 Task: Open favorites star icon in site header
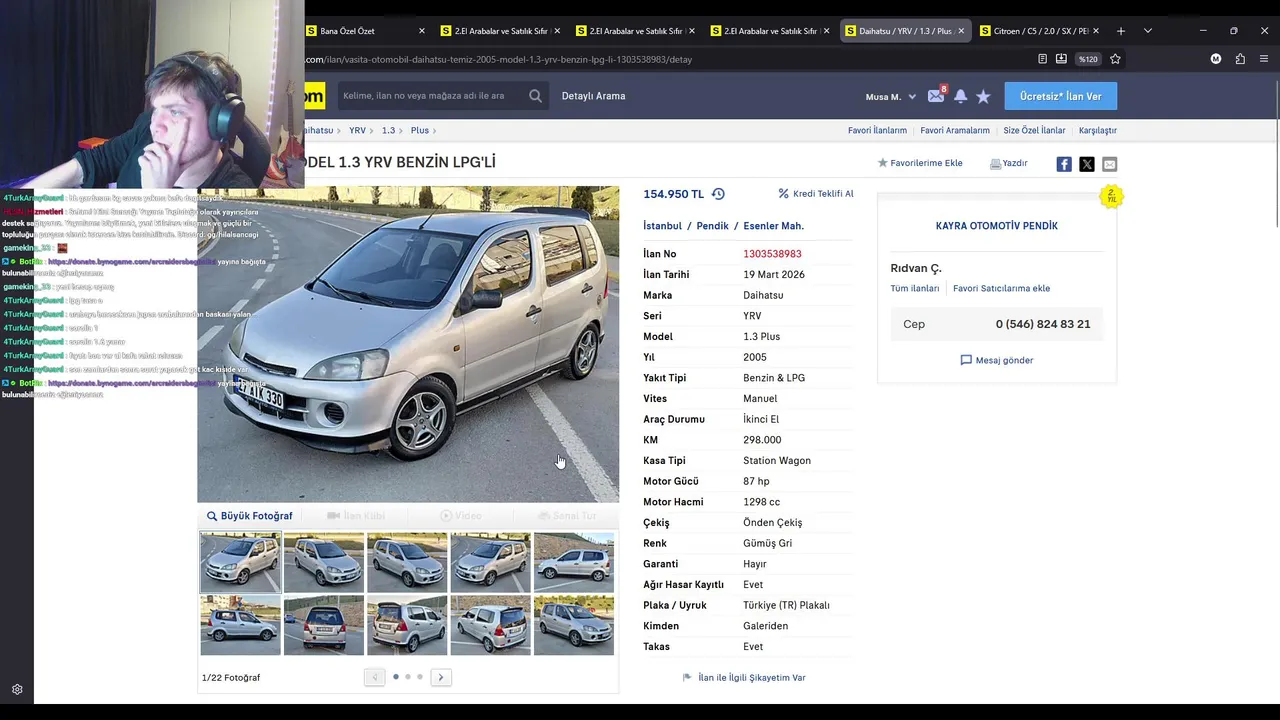click(x=983, y=96)
